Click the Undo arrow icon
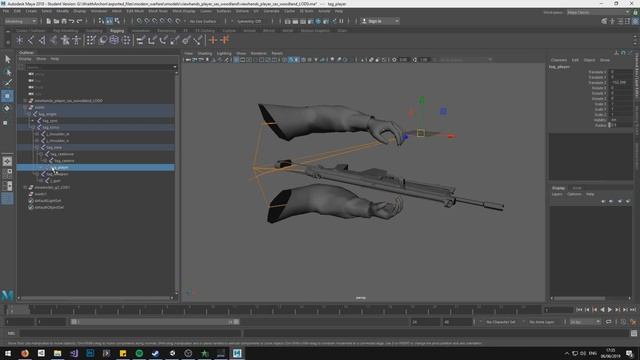 tap(72, 21)
